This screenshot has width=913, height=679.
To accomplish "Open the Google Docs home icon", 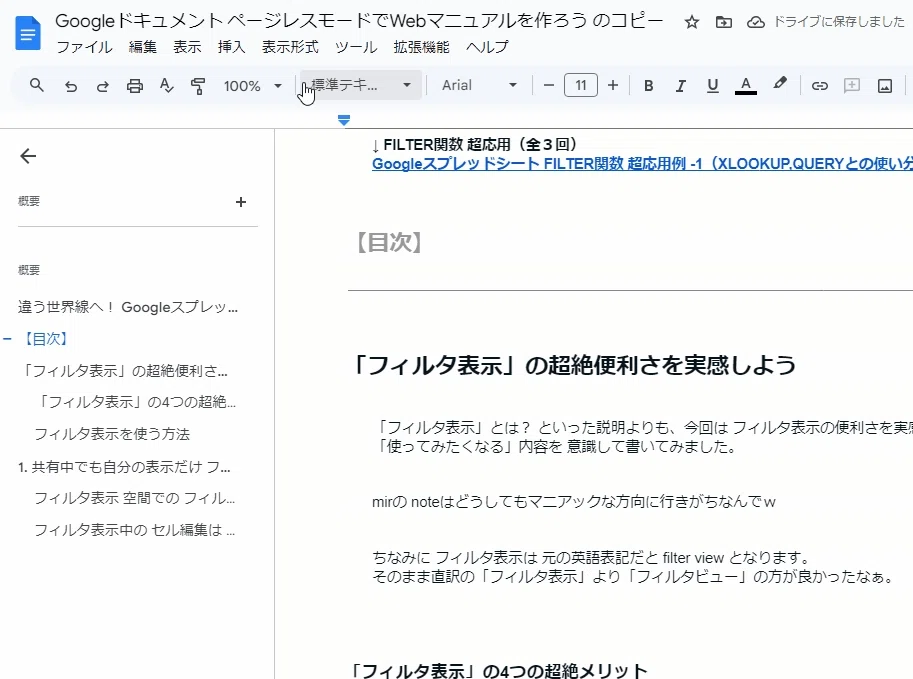I will point(27,34).
